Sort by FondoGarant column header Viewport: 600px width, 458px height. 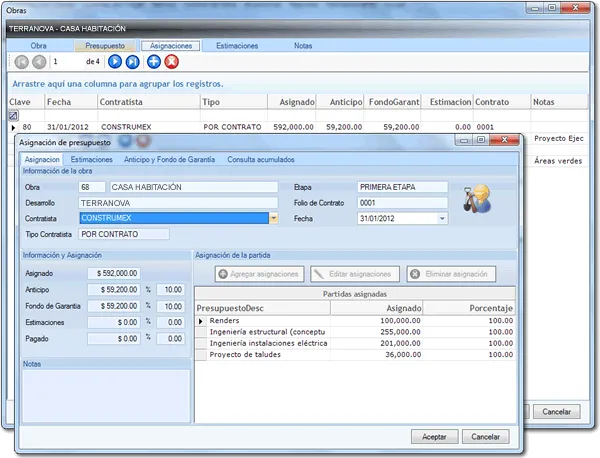392,102
